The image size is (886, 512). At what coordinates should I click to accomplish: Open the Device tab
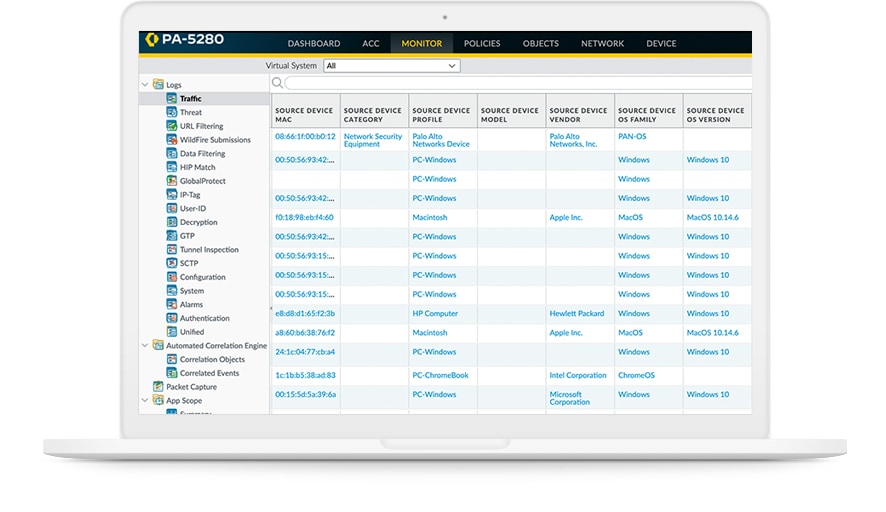pyautogui.click(x=661, y=43)
